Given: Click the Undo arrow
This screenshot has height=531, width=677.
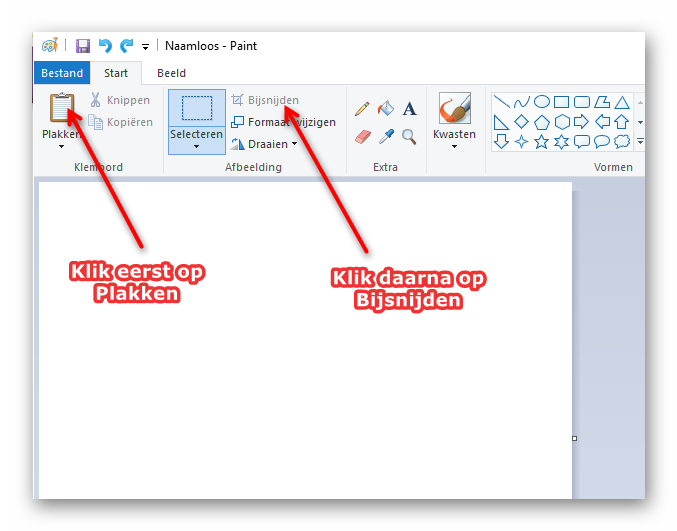Looking at the screenshot, I should [105, 46].
